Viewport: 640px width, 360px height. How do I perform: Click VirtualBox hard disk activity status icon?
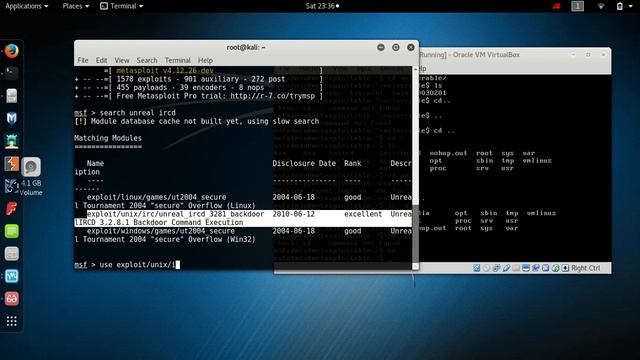[476, 268]
